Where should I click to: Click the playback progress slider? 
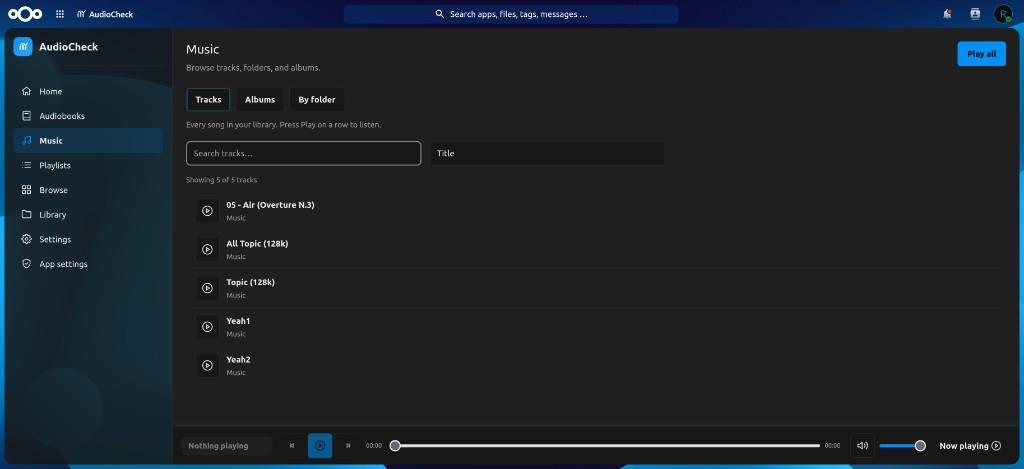(607, 445)
